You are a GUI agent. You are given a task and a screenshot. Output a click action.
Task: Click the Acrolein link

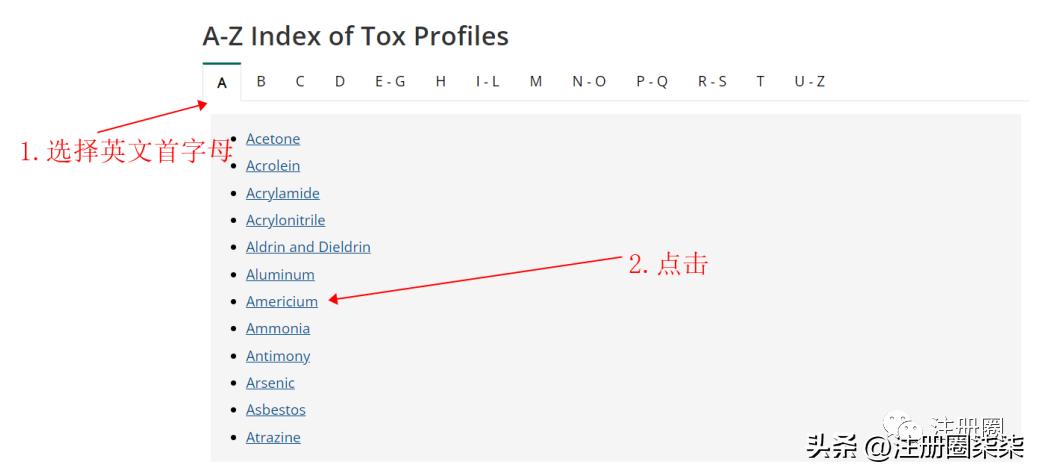(273, 166)
